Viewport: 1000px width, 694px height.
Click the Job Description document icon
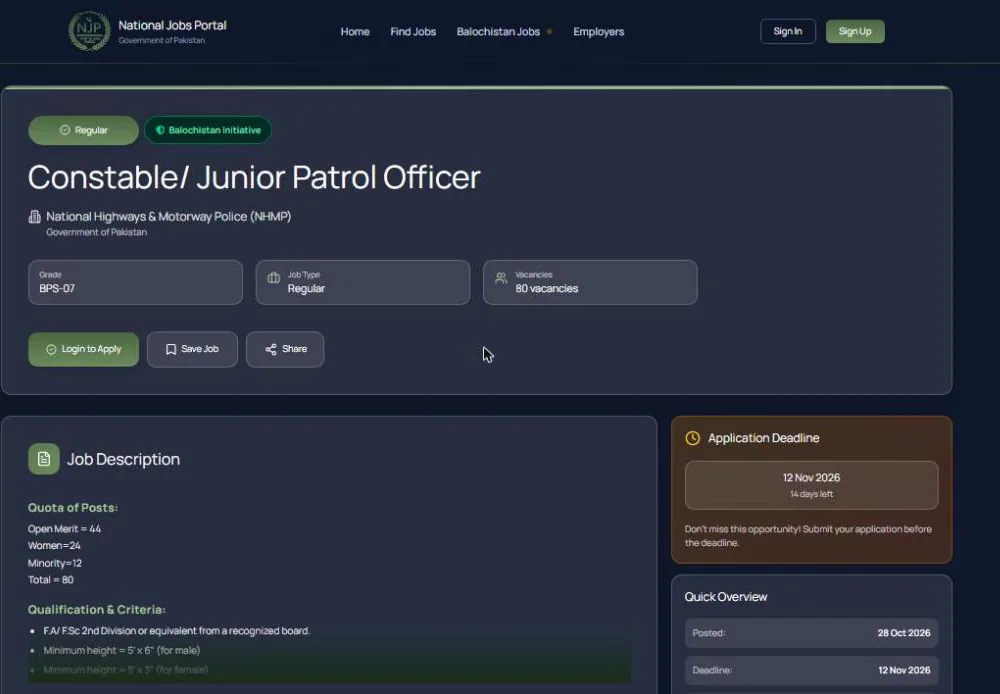(x=44, y=459)
